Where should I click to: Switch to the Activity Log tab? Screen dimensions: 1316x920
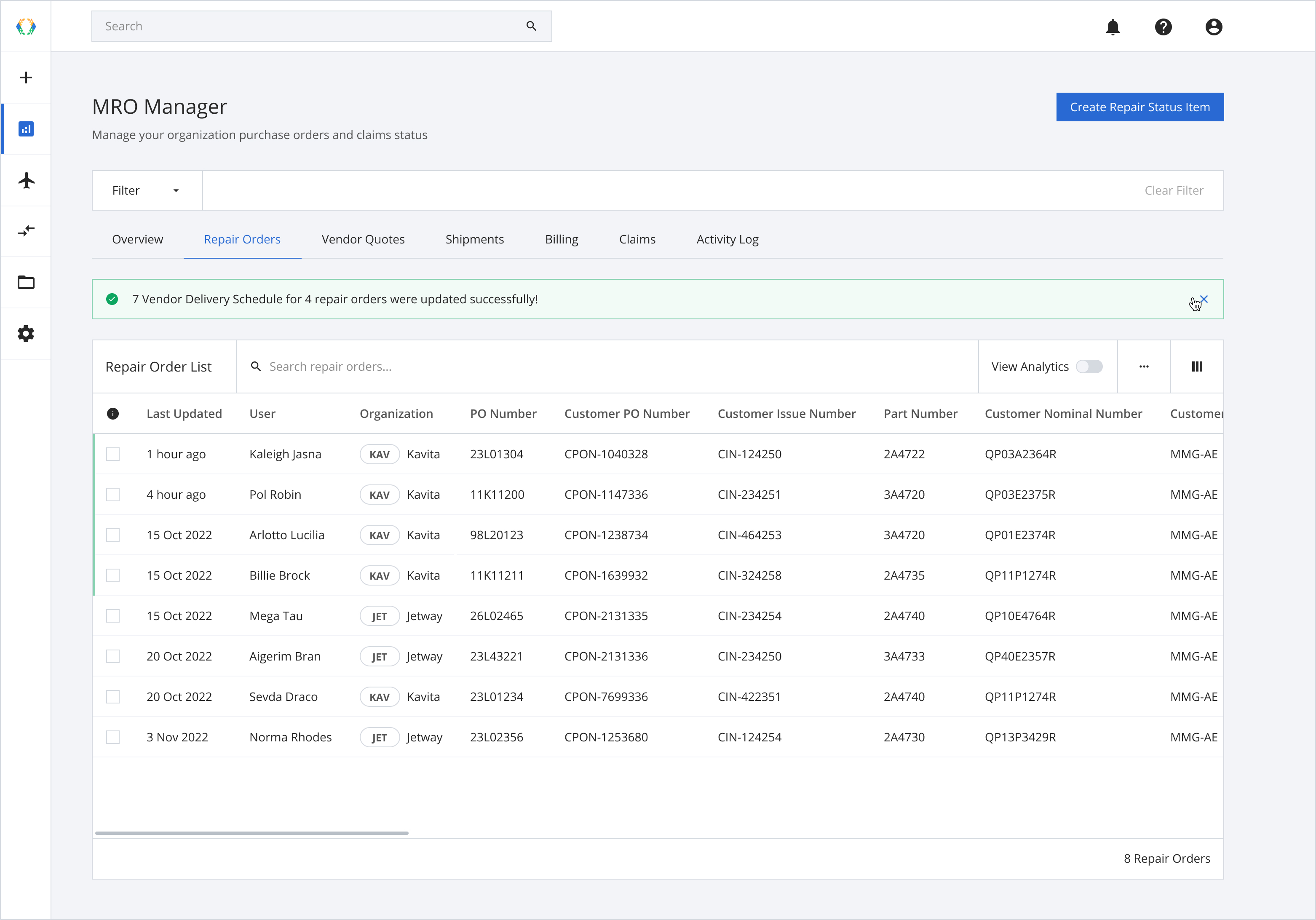pos(728,239)
